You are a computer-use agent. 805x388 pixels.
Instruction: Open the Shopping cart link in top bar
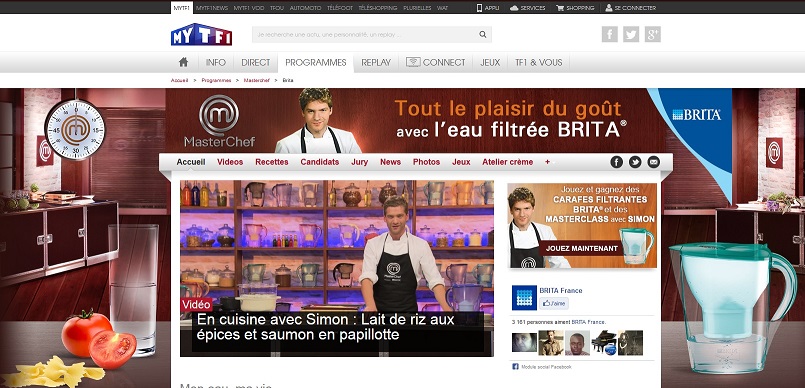coord(575,8)
